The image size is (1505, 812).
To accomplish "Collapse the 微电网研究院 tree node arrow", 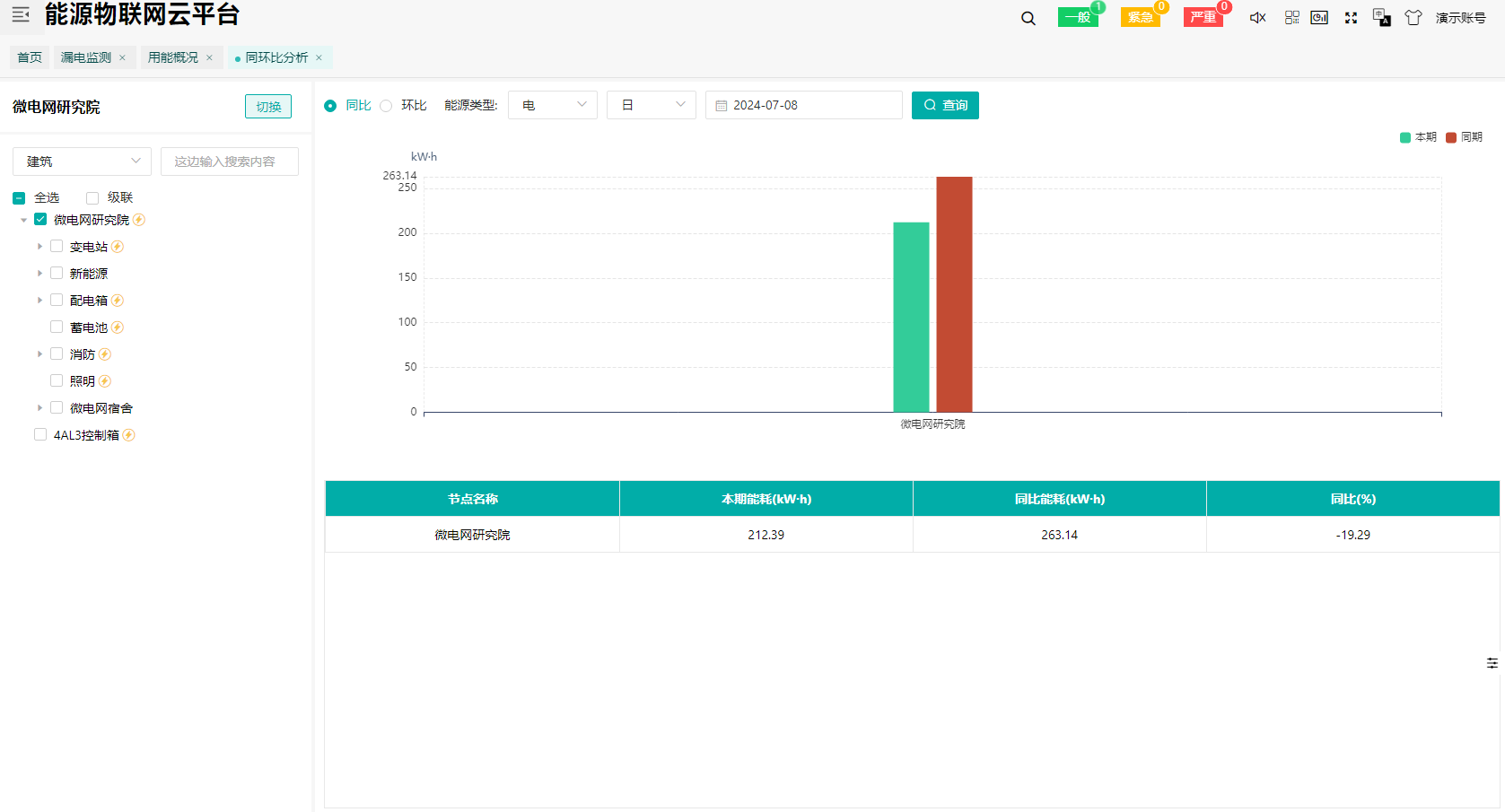I will coord(24,220).
